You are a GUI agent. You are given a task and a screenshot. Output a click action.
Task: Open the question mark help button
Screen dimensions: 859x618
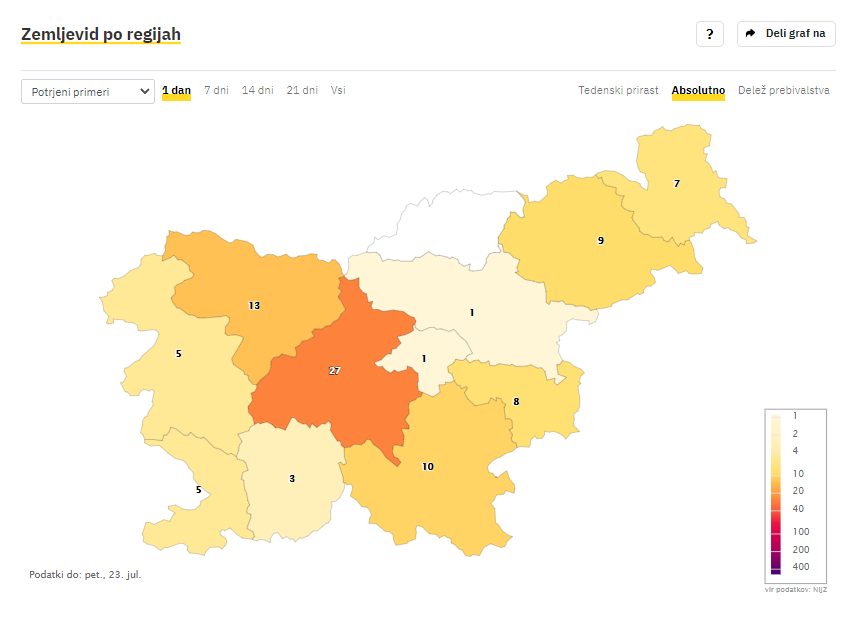(709, 34)
